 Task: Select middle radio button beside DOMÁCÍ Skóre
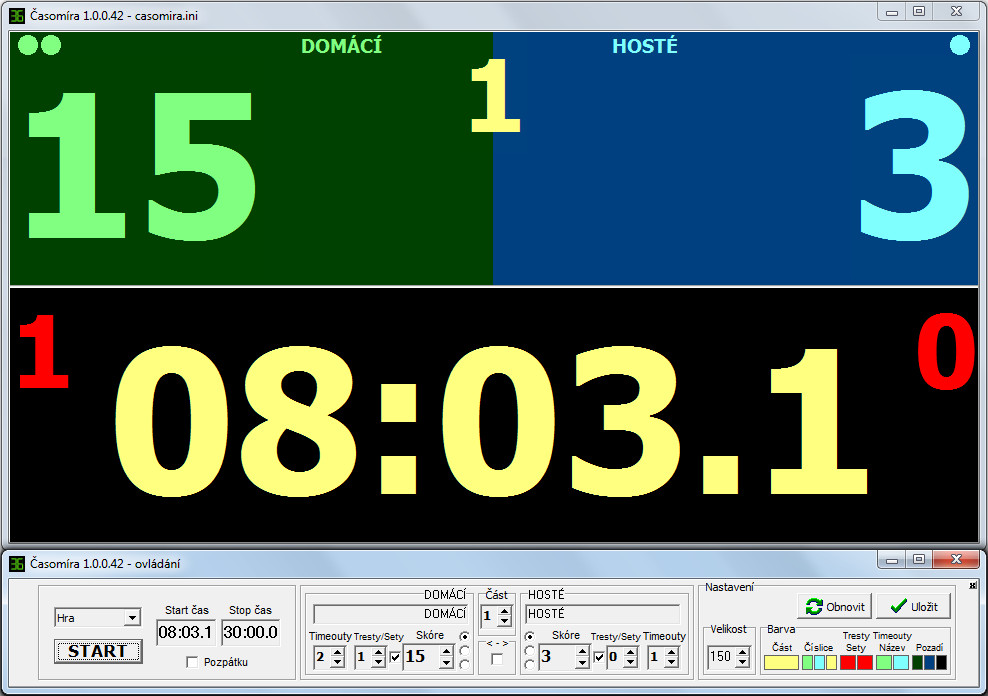[464, 650]
